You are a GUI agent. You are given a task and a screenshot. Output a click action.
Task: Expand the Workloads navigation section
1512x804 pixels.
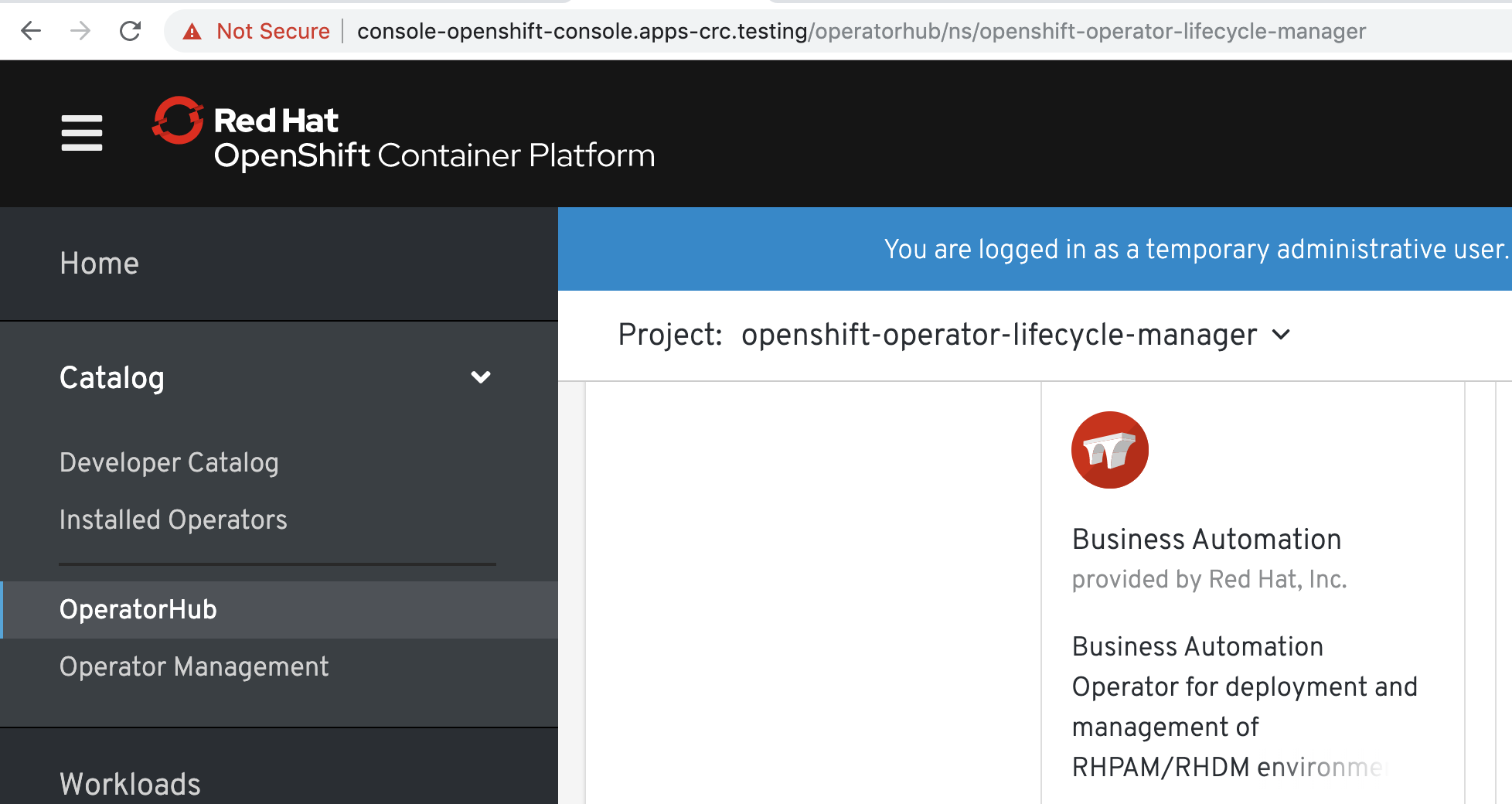click(x=130, y=784)
